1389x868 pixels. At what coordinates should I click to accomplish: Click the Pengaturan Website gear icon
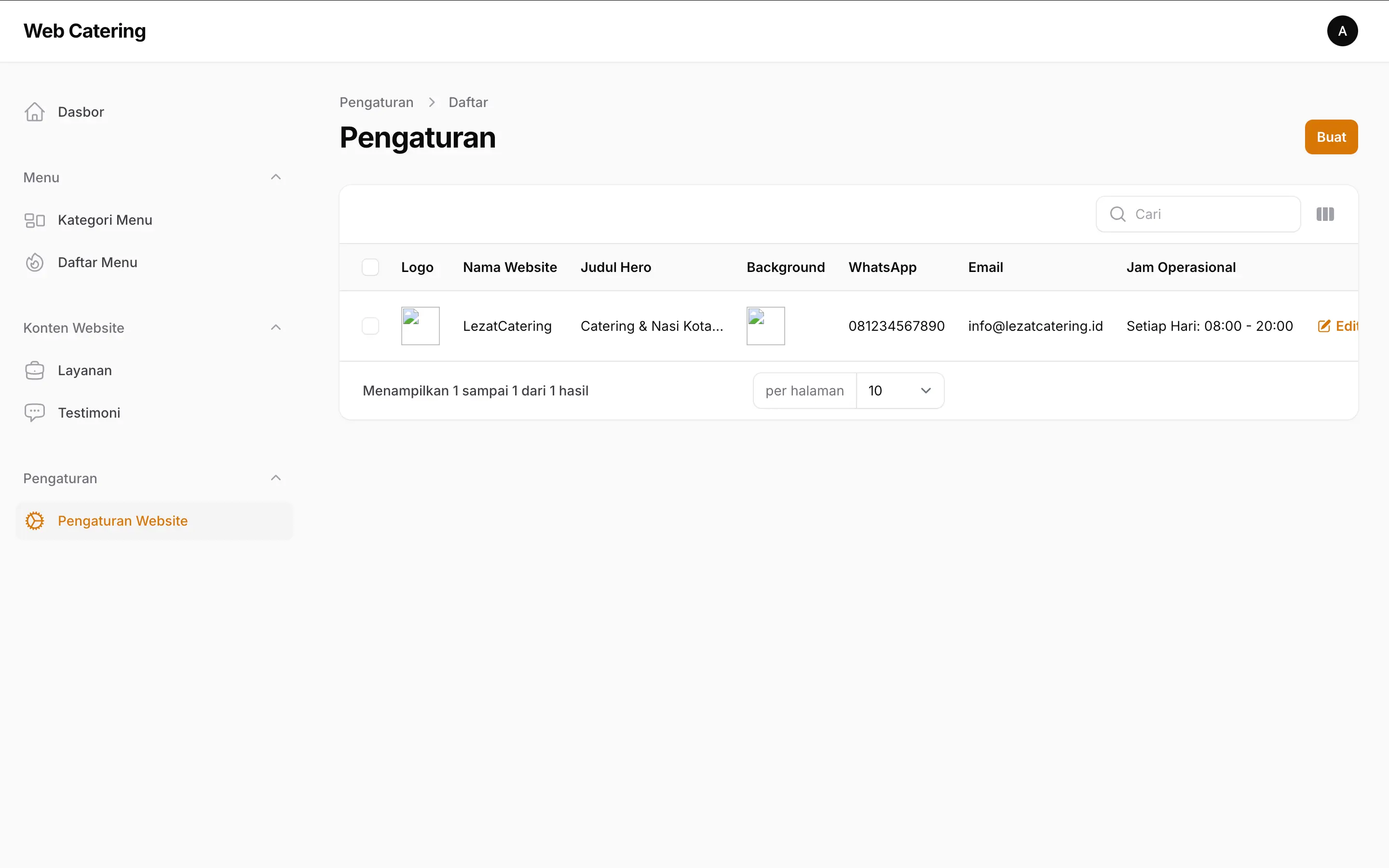point(34,521)
